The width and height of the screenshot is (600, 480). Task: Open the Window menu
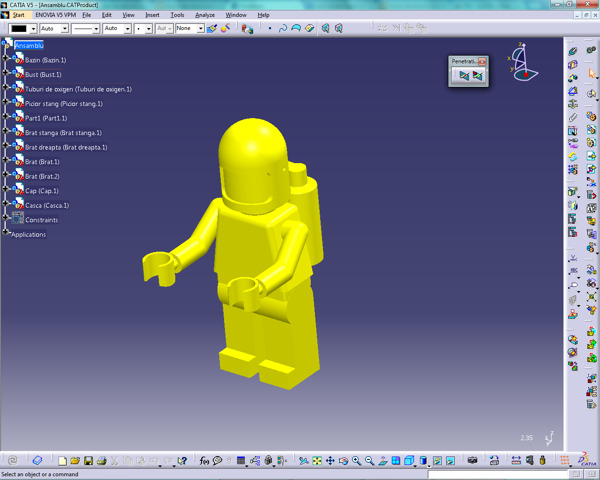(x=236, y=15)
